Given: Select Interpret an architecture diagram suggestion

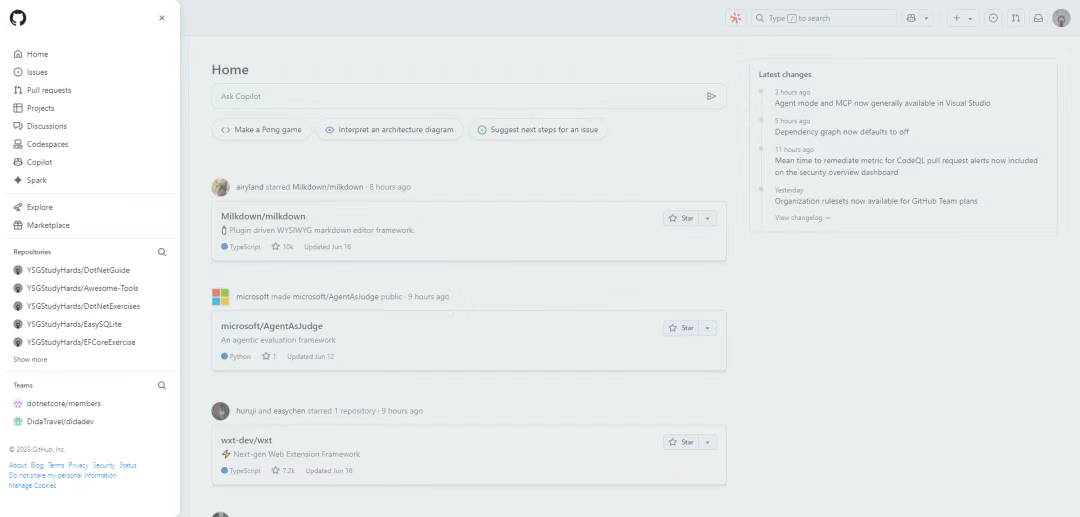Looking at the screenshot, I should coord(389,129).
